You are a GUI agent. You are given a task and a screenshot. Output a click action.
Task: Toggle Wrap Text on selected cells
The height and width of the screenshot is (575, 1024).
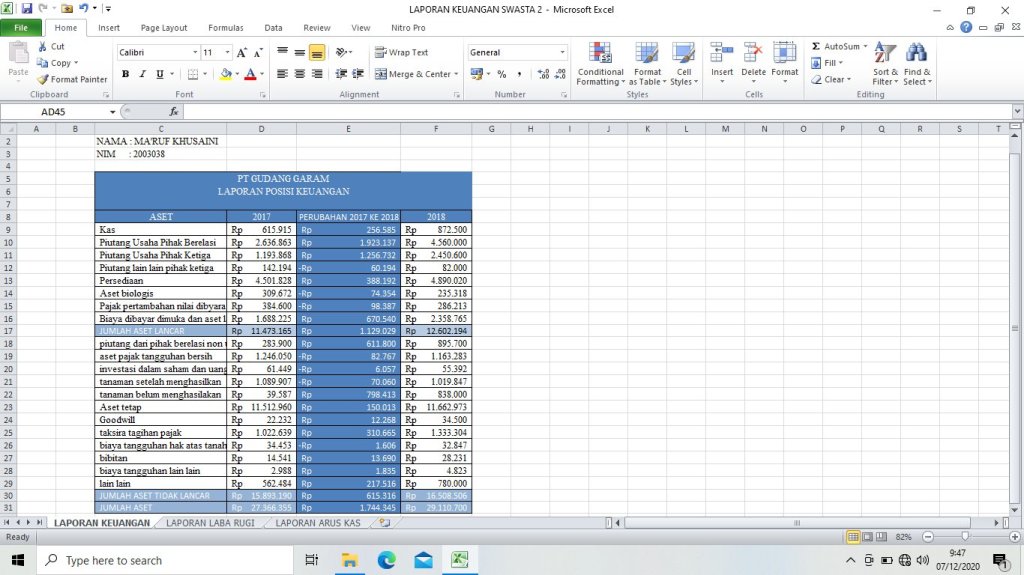(401, 52)
